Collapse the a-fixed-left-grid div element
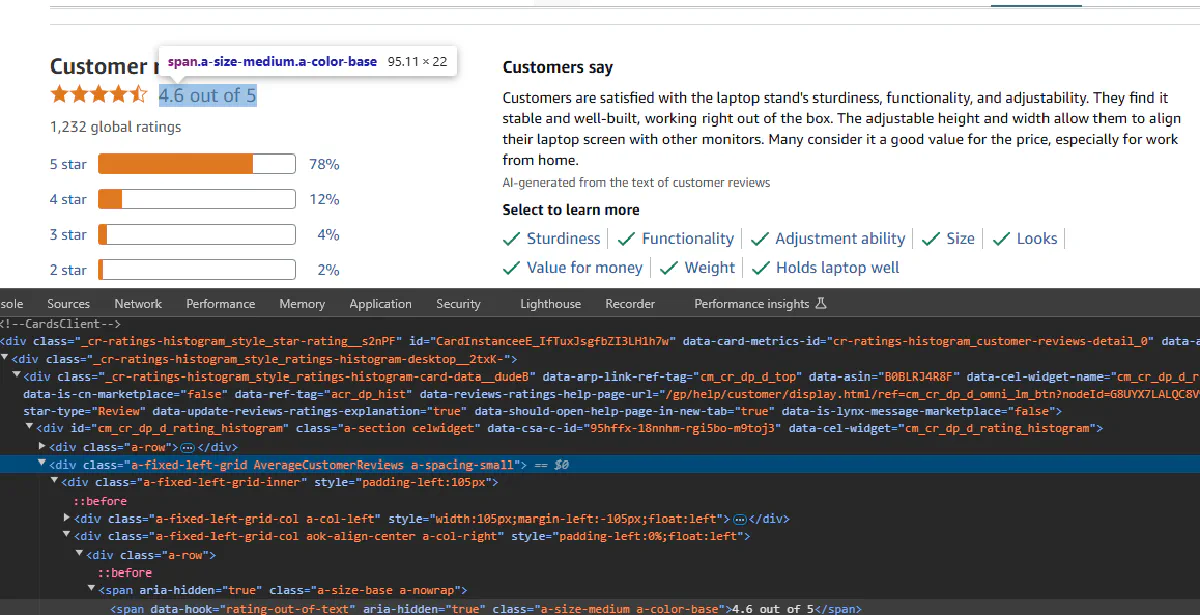The height and width of the screenshot is (615, 1200). coord(41,464)
